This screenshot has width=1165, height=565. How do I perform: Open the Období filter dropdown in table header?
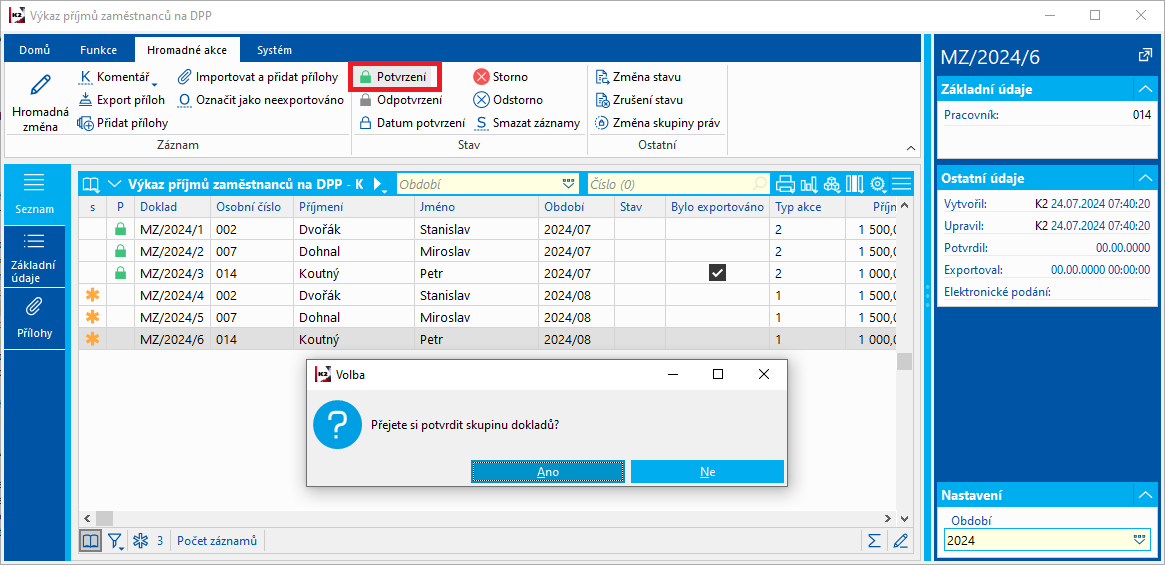[569, 184]
